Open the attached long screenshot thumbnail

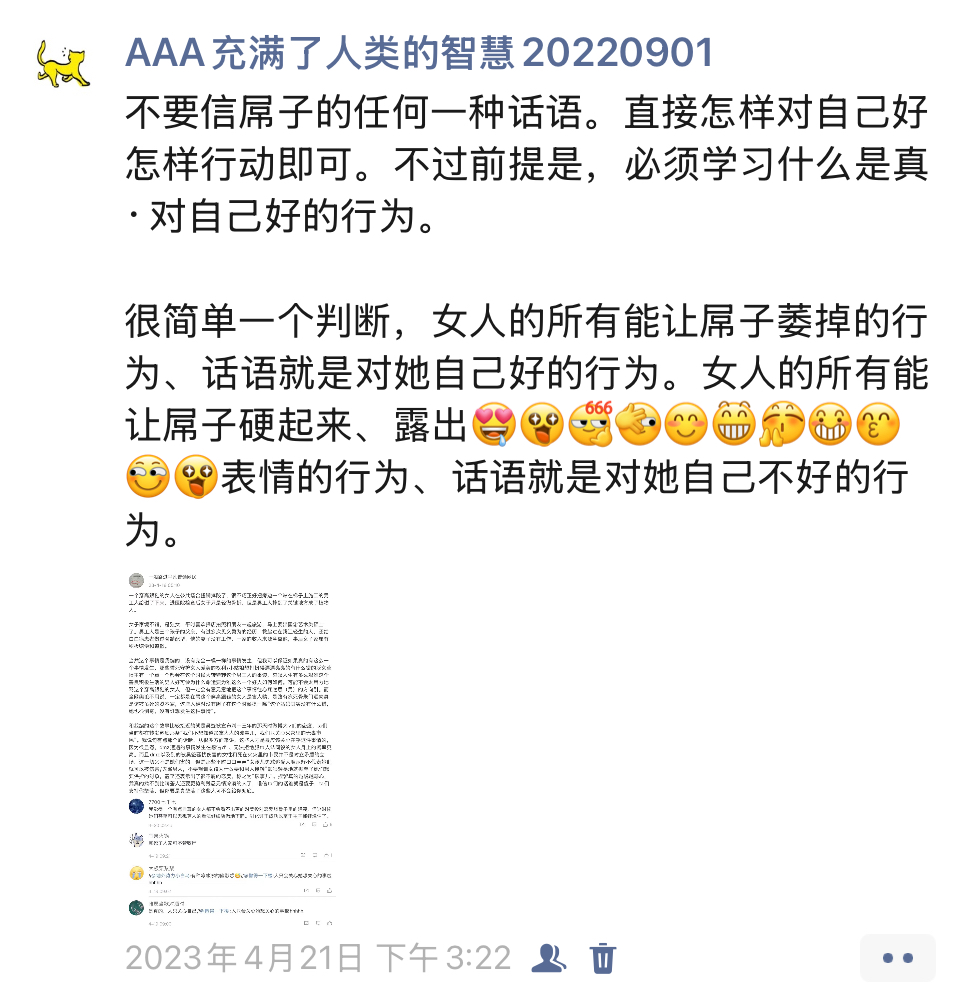(x=231, y=749)
